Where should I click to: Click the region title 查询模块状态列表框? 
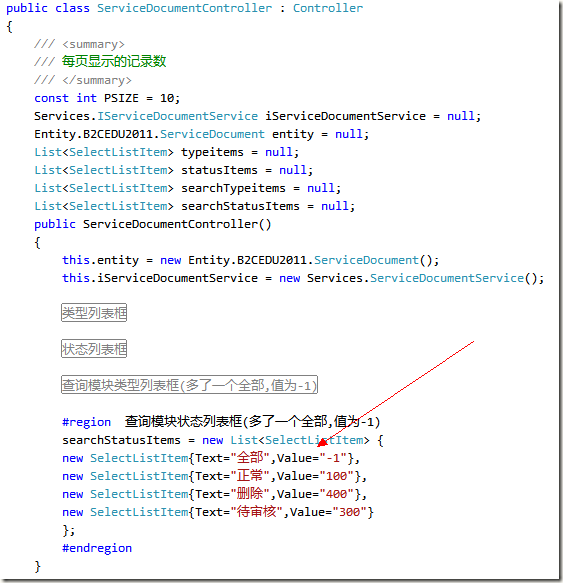[x=183, y=422]
